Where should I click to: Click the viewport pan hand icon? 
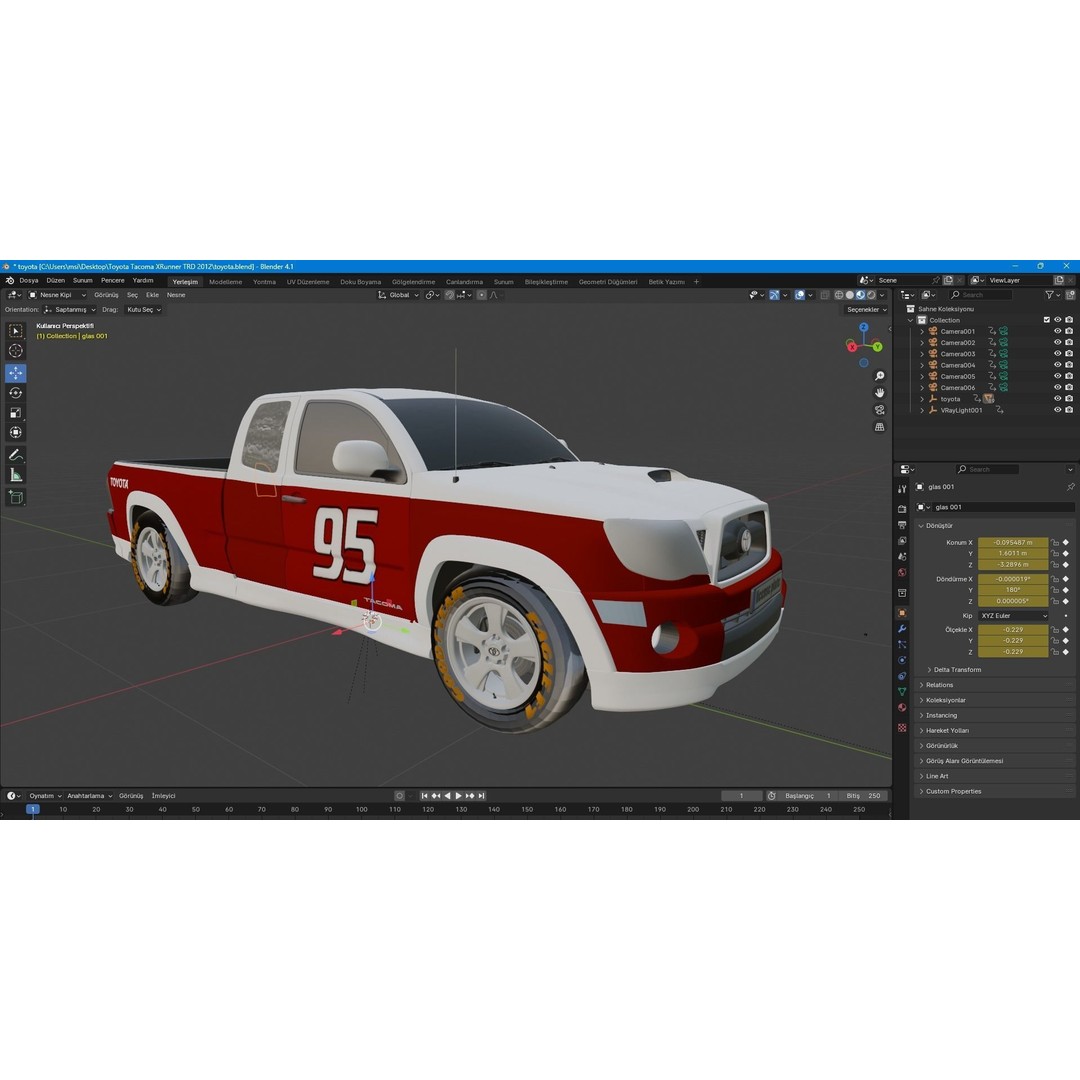tap(880, 393)
